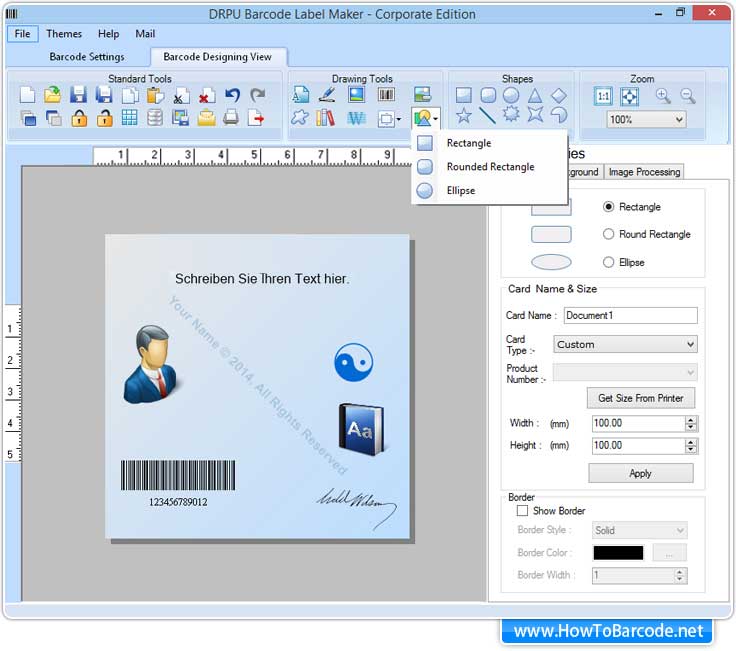
Task: Open the Mail menu
Action: pos(145,34)
